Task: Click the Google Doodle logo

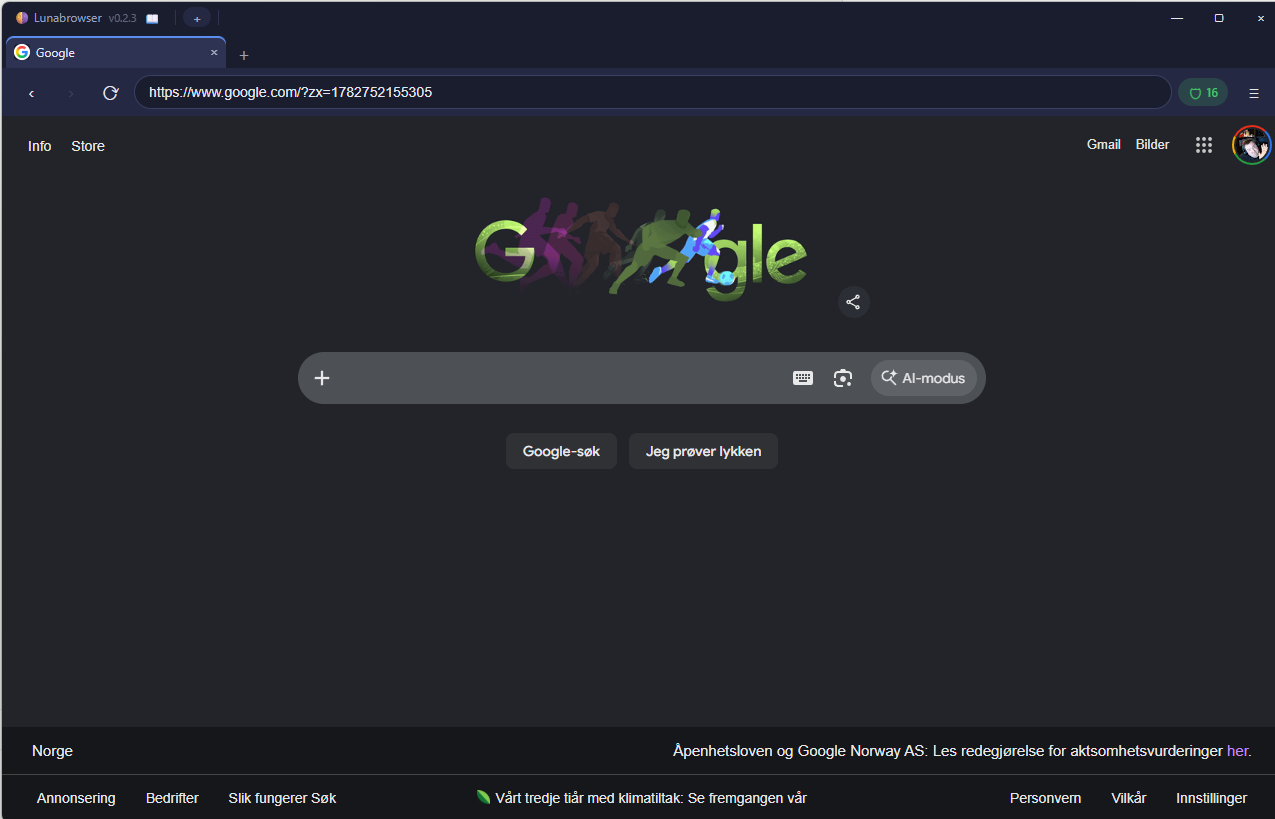Action: coord(640,248)
